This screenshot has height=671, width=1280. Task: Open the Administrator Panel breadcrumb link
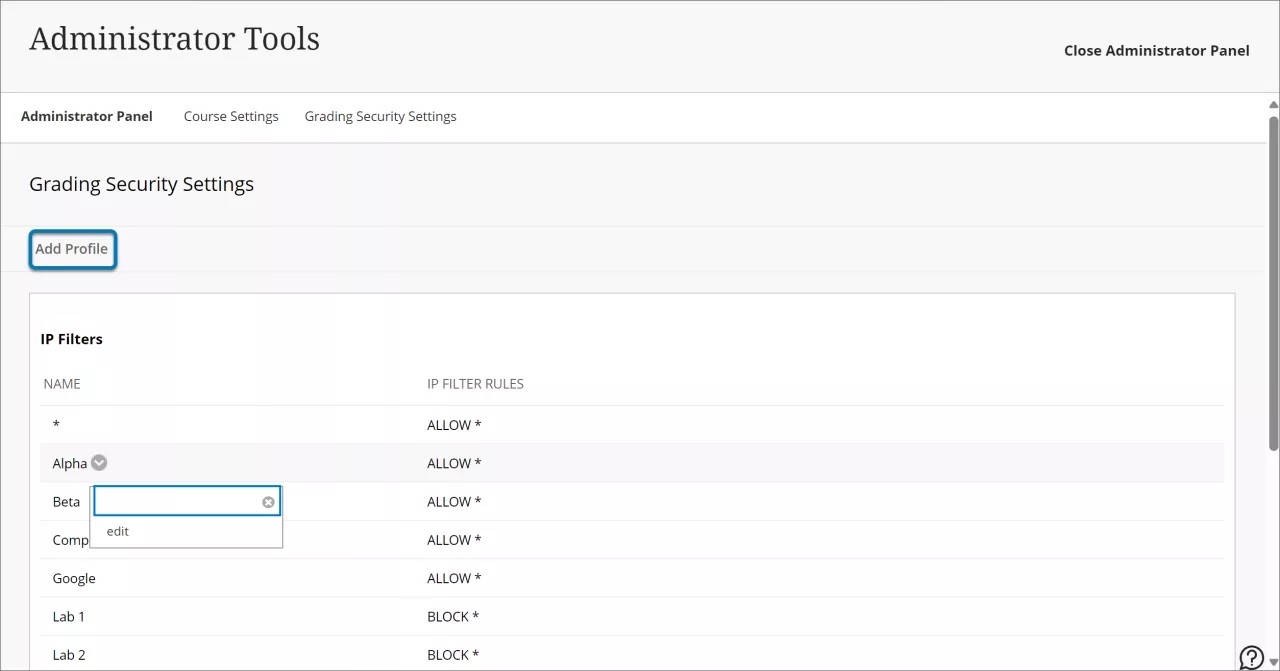[x=86, y=116]
